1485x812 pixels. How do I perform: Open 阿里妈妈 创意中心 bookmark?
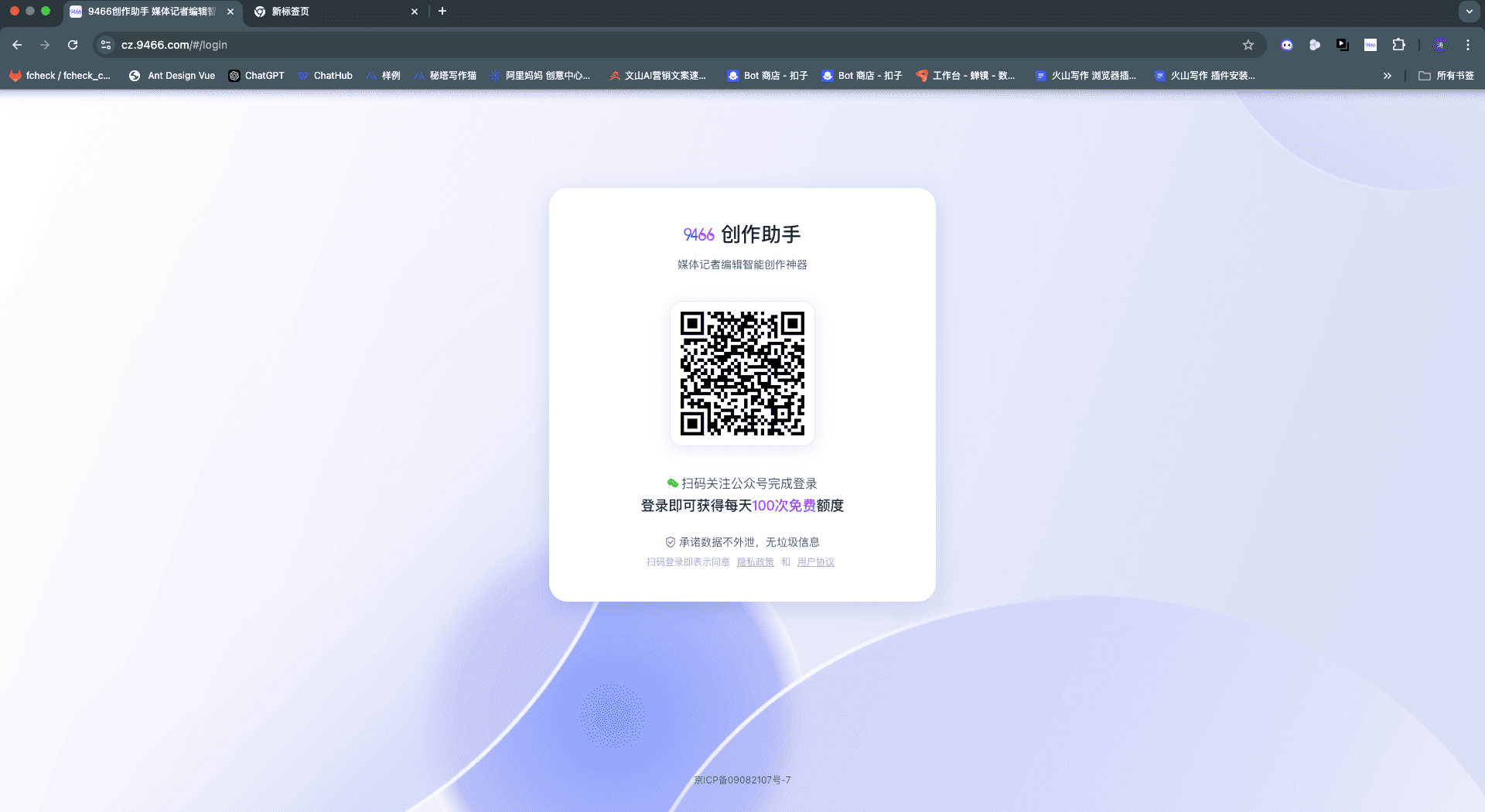(x=540, y=76)
